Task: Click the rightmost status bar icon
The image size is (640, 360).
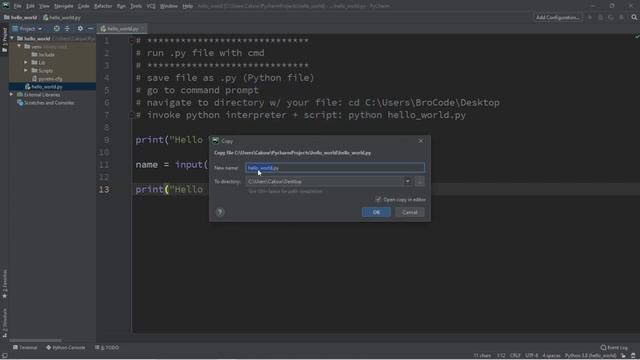Action: tap(633, 356)
